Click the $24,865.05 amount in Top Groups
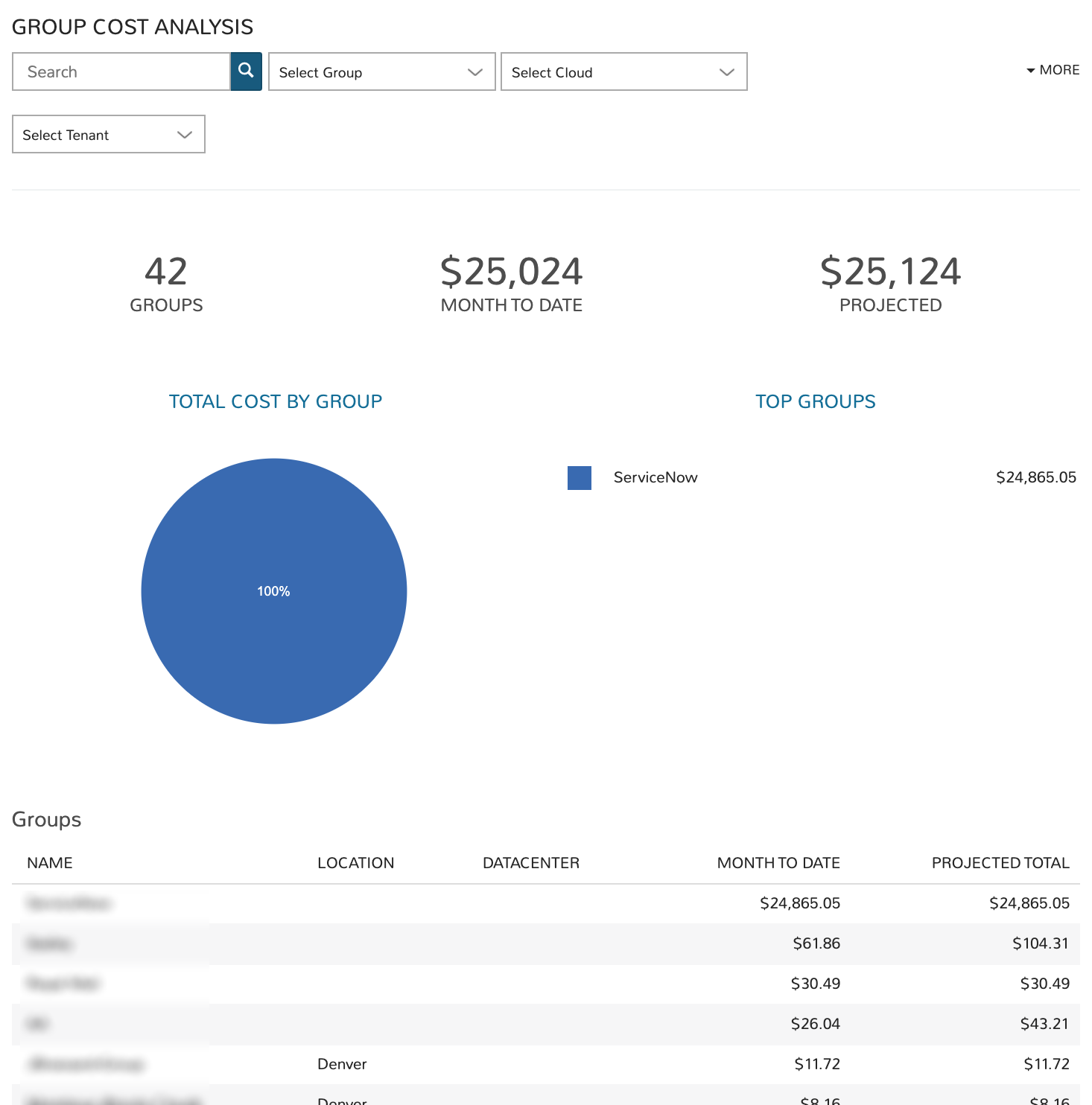The image size is (1092, 1105). coord(1035,477)
